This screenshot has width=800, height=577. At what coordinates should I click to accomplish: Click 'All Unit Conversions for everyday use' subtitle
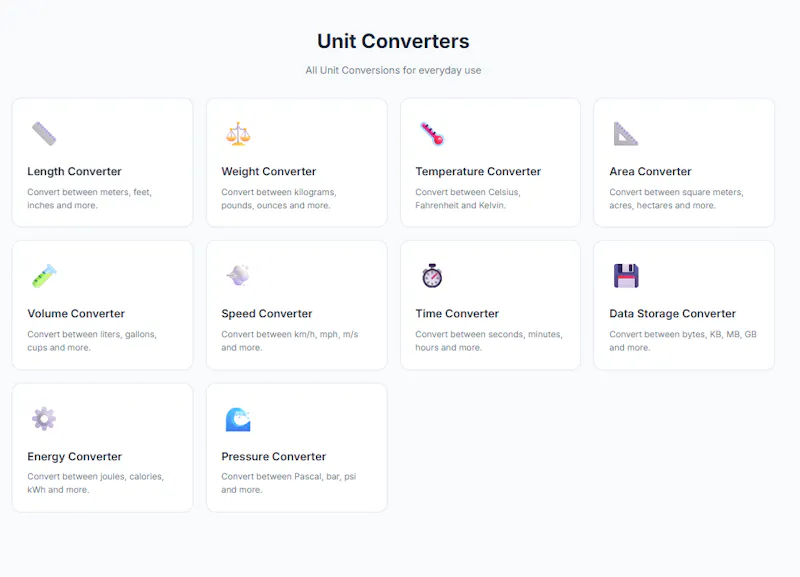(393, 70)
